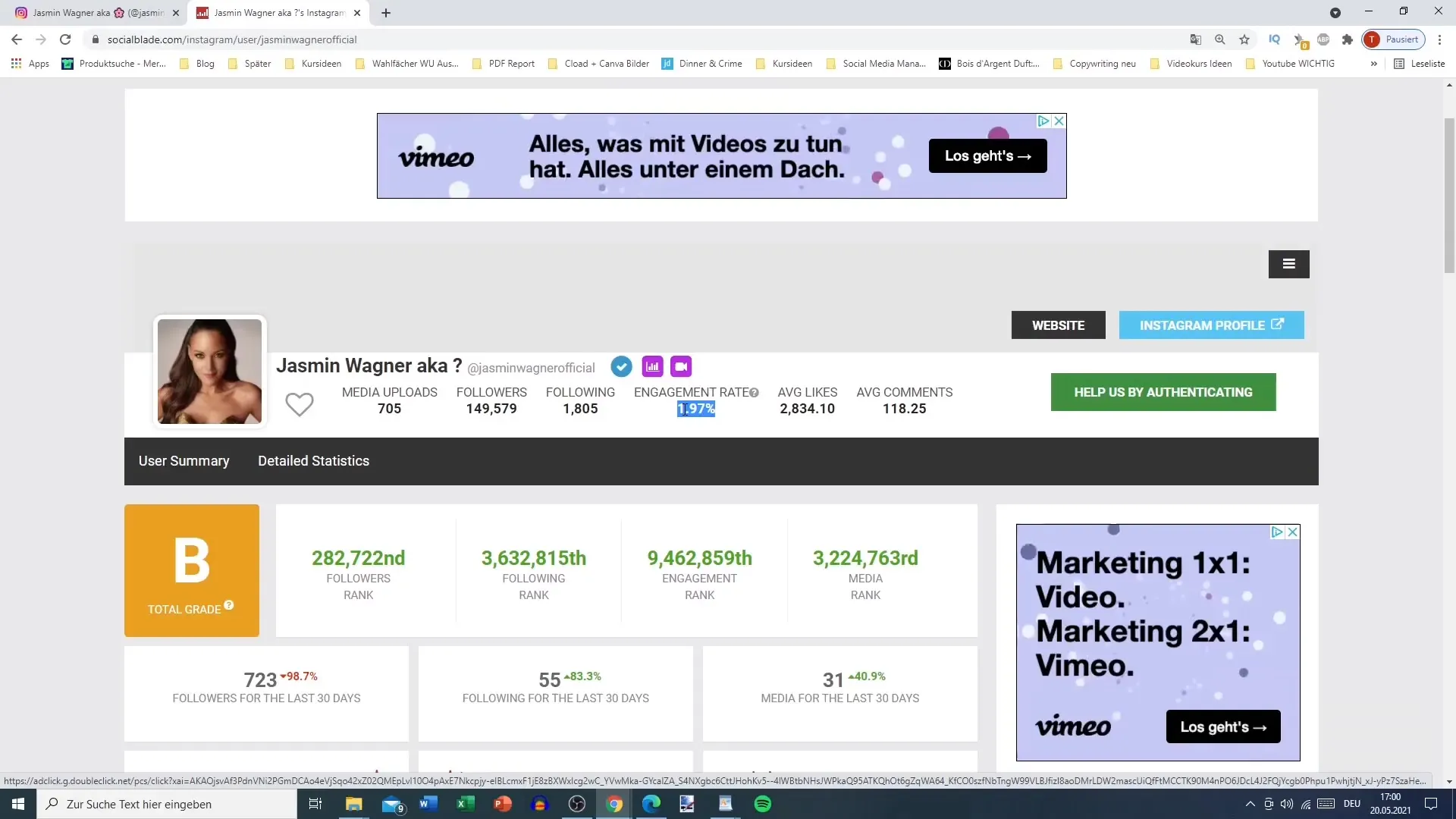Click the B Total Grade tile
This screenshot has height=819, width=1456.
click(192, 570)
